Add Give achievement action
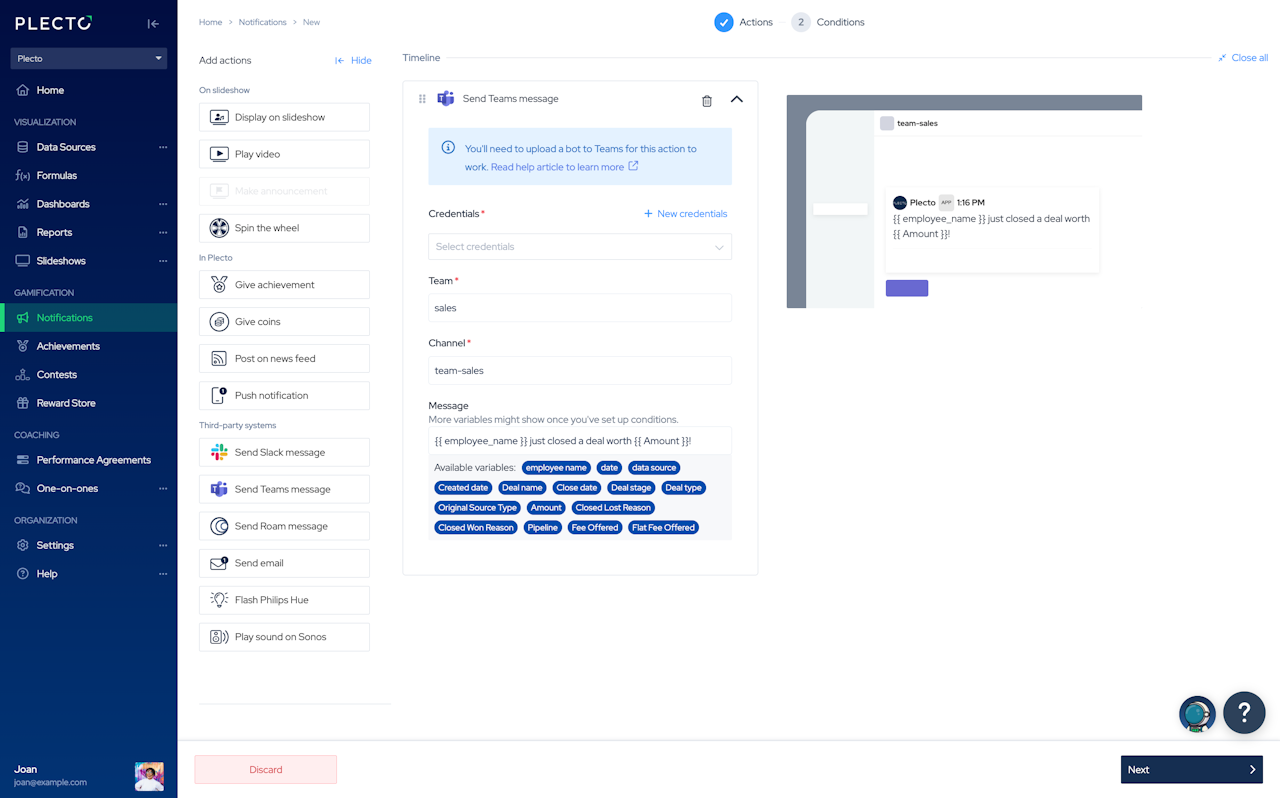Image resolution: width=1280 pixels, height=798 pixels. 284,285
